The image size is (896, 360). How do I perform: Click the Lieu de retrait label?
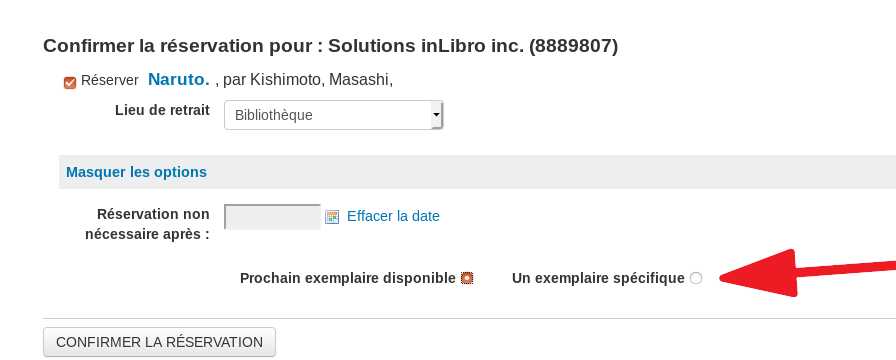[x=162, y=110]
